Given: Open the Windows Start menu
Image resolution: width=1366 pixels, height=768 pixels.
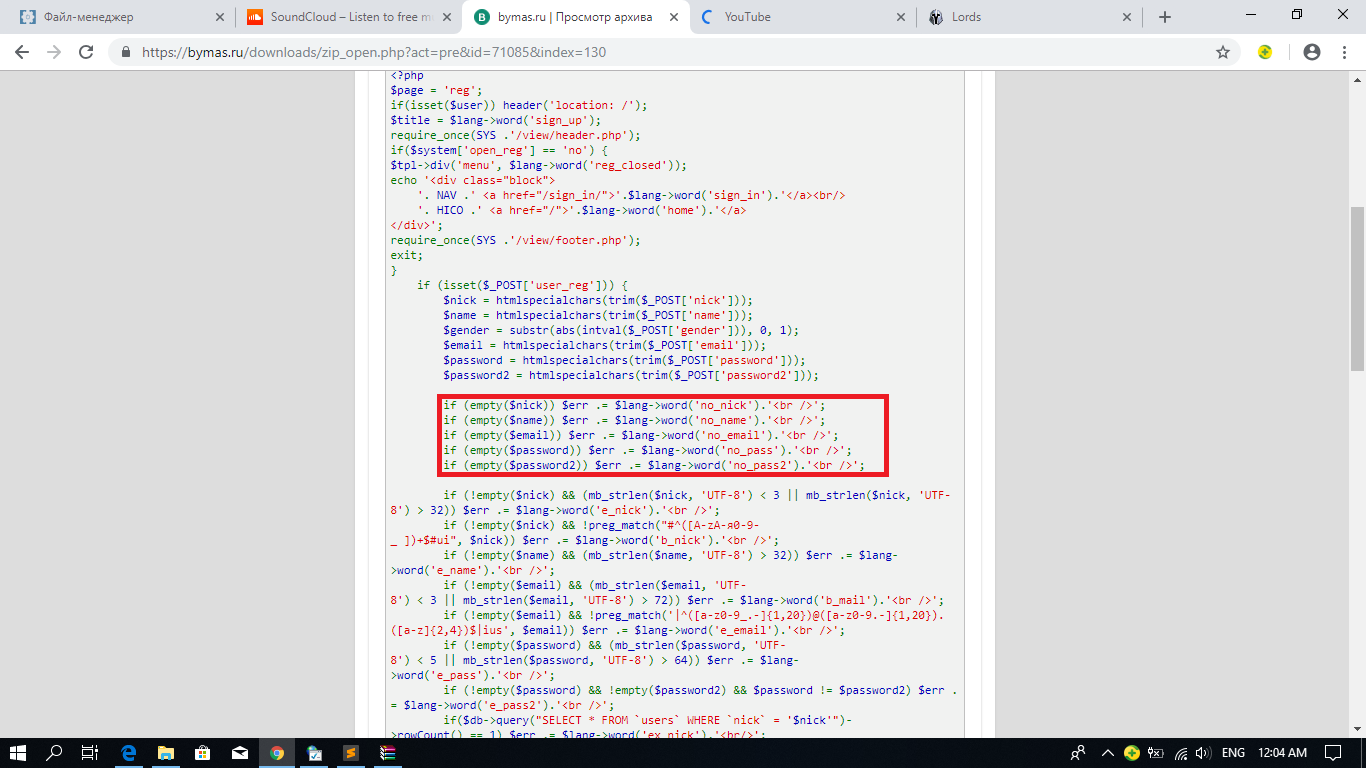Looking at the screenshot, I should point(18,753).
